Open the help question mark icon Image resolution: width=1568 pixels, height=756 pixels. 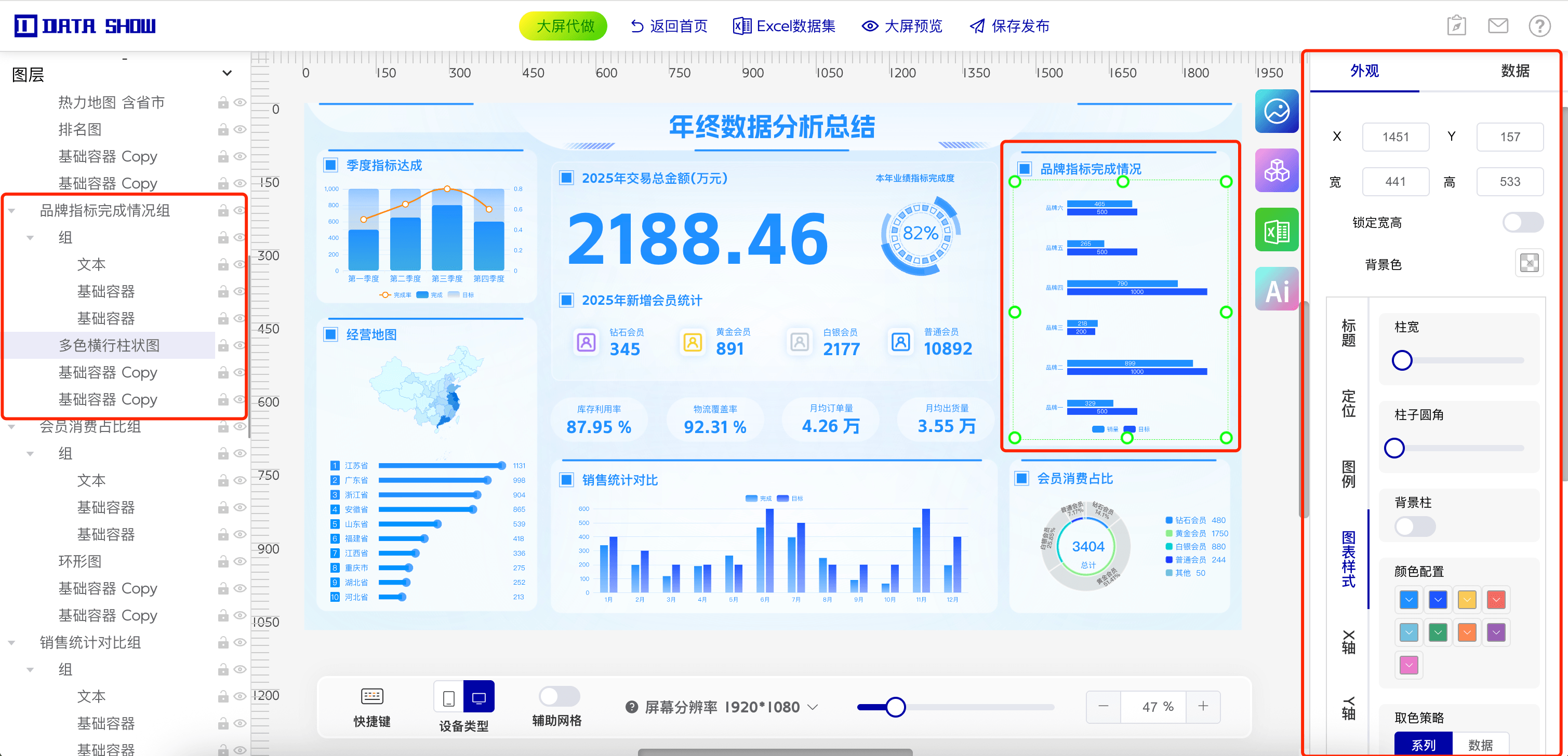point(1539,26)
